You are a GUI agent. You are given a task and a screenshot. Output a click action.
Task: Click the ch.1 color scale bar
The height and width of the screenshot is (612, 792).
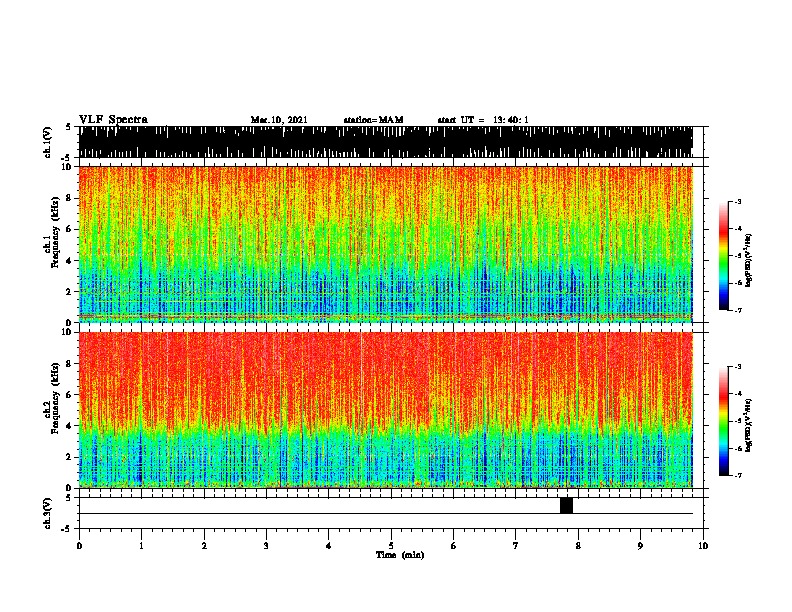(724, 256)
